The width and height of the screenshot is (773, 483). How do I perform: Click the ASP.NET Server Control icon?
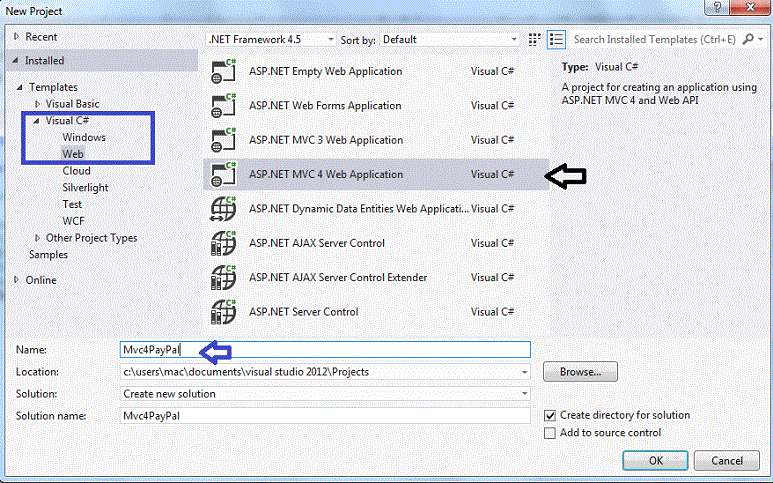pyautogui.click(x=223, y=312)
